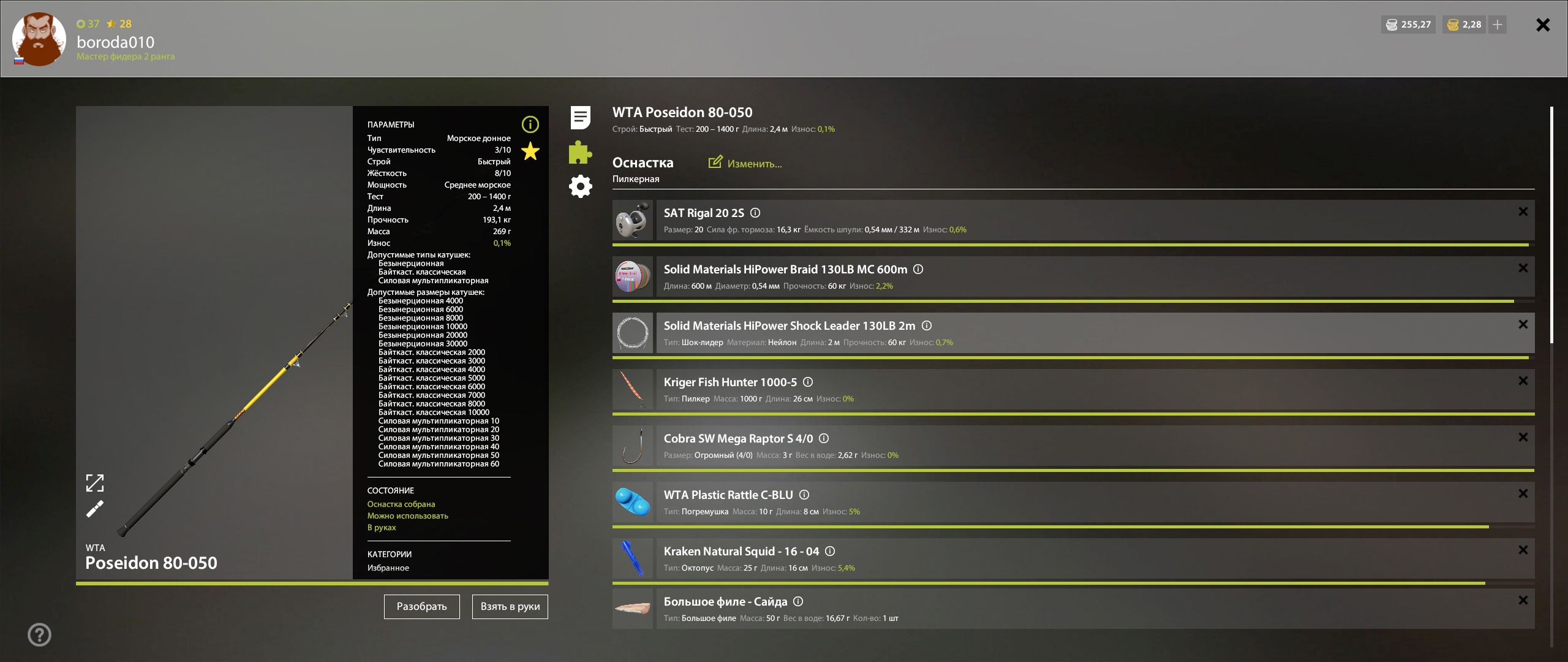
Task: Show info for HiPower Braid 130LB MC 600m
Action: point(918,269)
